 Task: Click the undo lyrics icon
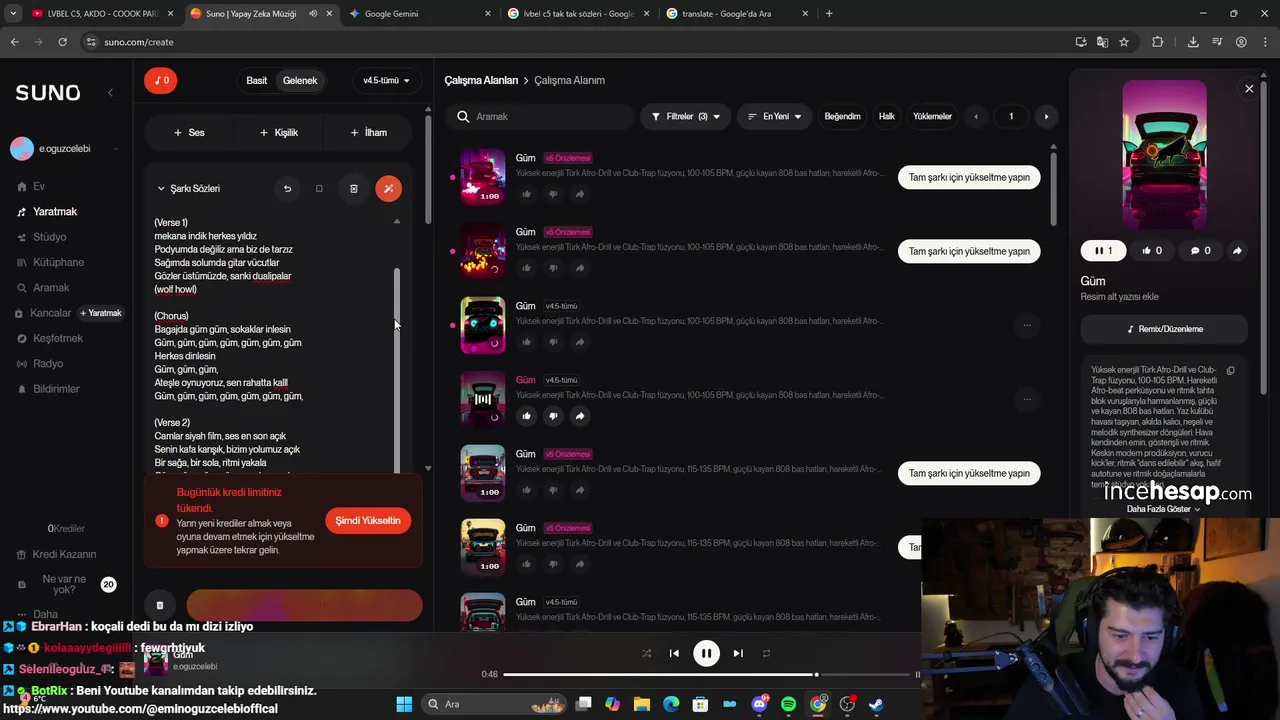pos(287,188)
